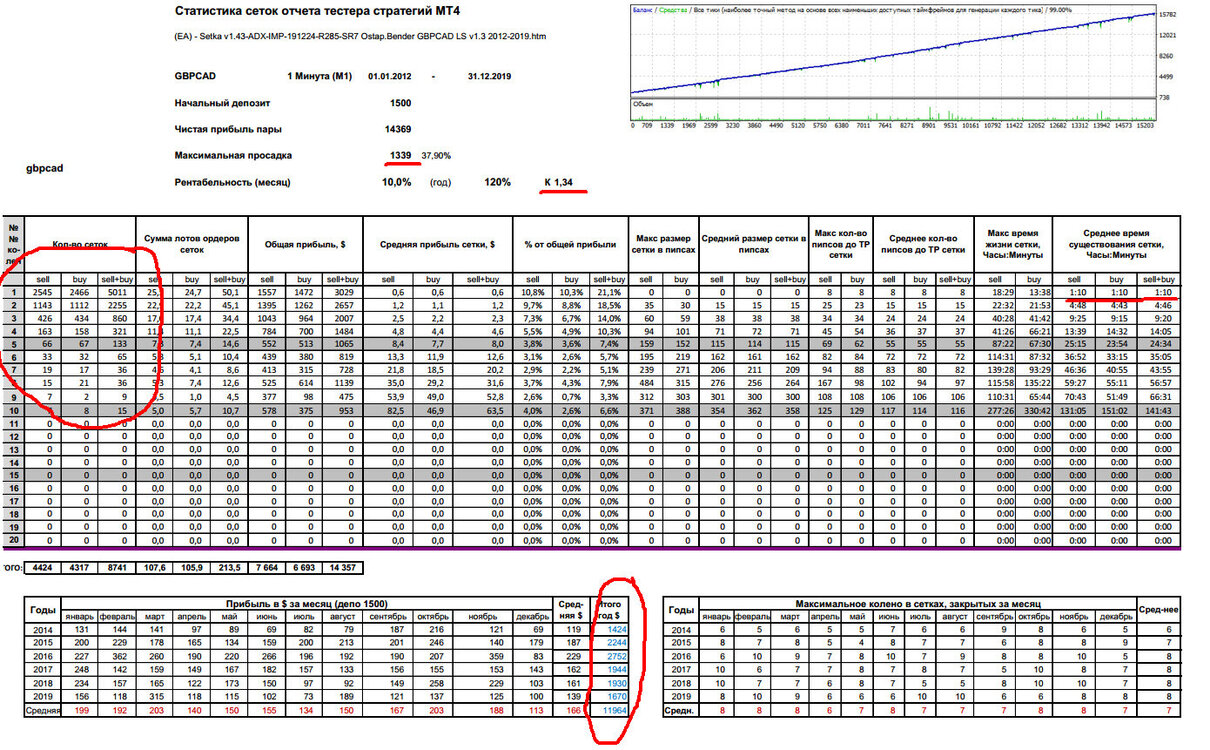Click the 'Макс размер сетки в пипсах' header
This screenshot has width=1210, height=750.
click(x=664, y=243)
